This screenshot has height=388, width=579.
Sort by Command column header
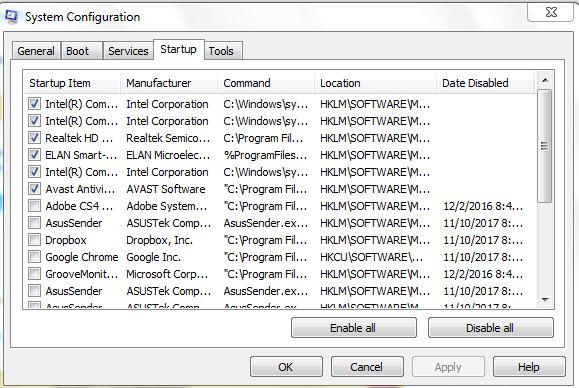pos(266,83)
